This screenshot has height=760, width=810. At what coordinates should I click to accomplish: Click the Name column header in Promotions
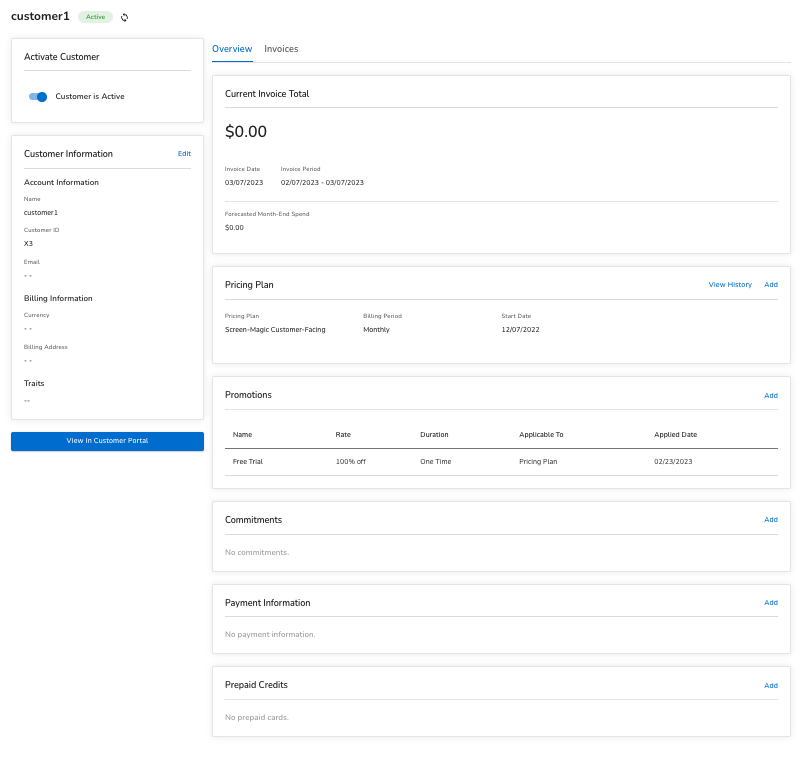click(243, 435)
